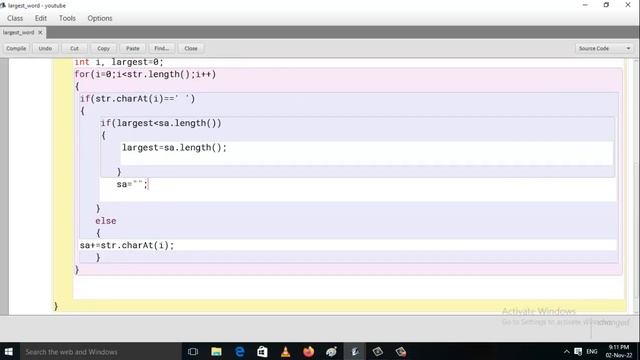The height and width of the screenshot is (360, 640).
Task: Click the editor vertical scrollbar
Action: (636, 186)
